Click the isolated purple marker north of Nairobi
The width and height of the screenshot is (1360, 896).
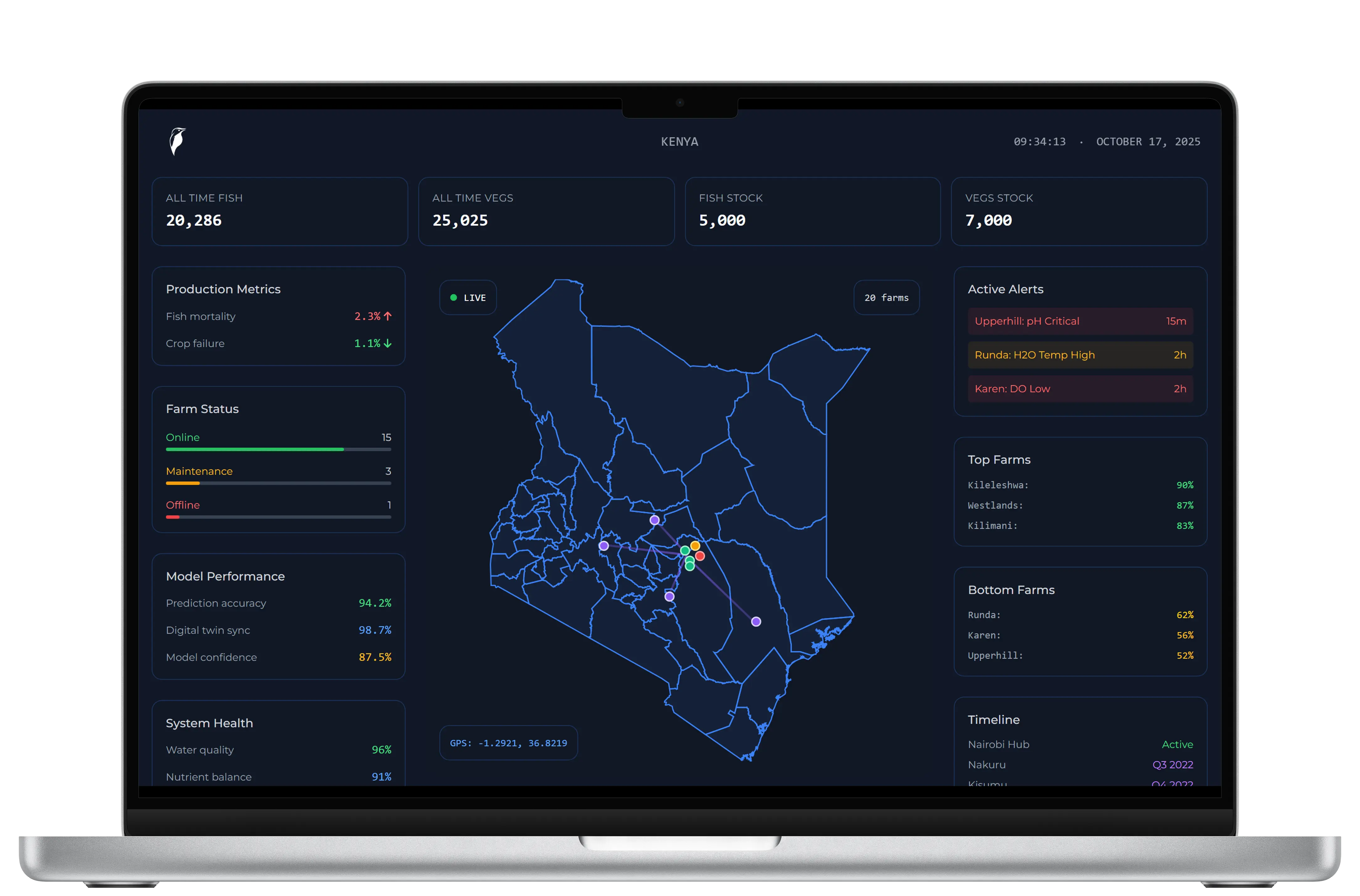tap(654, 519)
